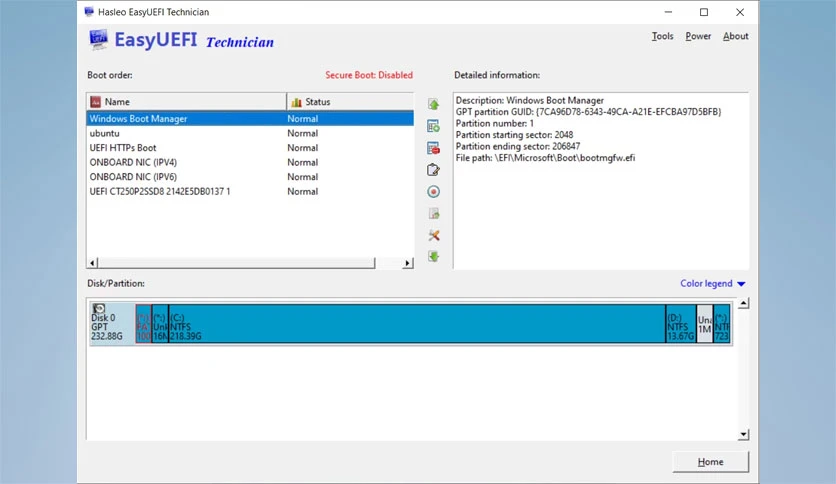Image resolution: width=836 pixels, height=484 pixels.
Task: Expand the Color legend dropdown
Action: point(712,284)
